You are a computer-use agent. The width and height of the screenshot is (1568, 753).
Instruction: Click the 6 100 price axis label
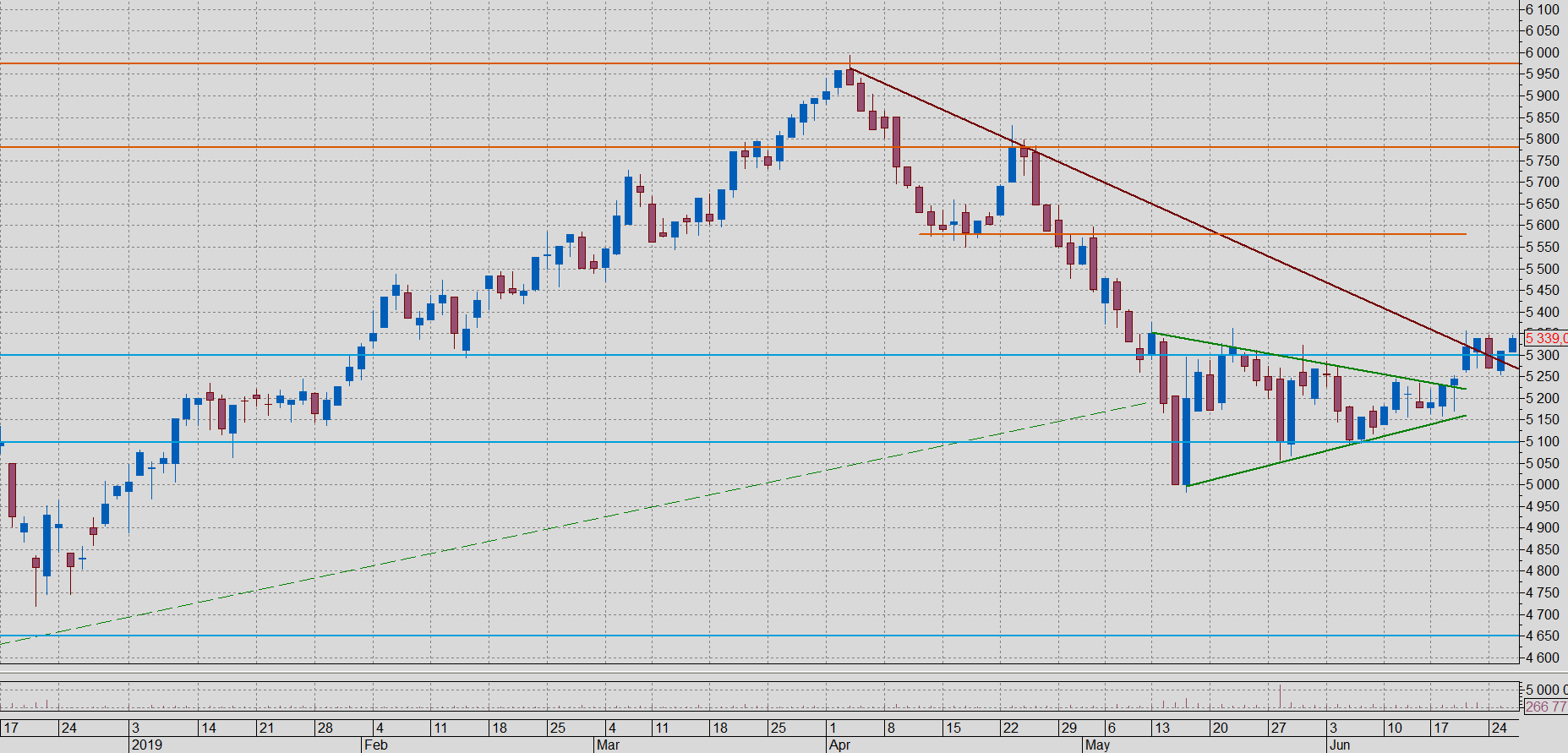click(x=1543, y=9)
